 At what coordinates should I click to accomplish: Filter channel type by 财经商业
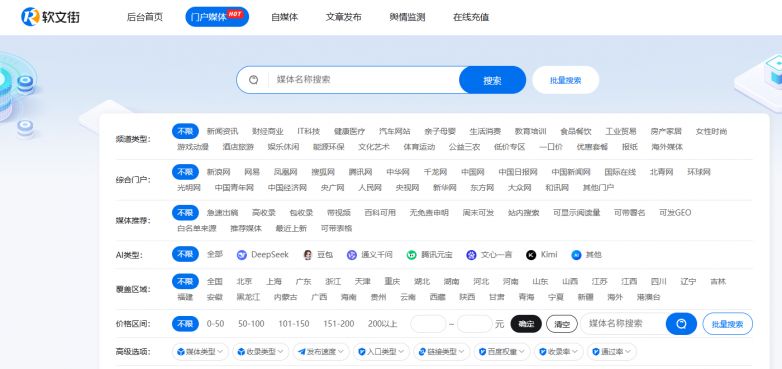(x=268, y=132)
